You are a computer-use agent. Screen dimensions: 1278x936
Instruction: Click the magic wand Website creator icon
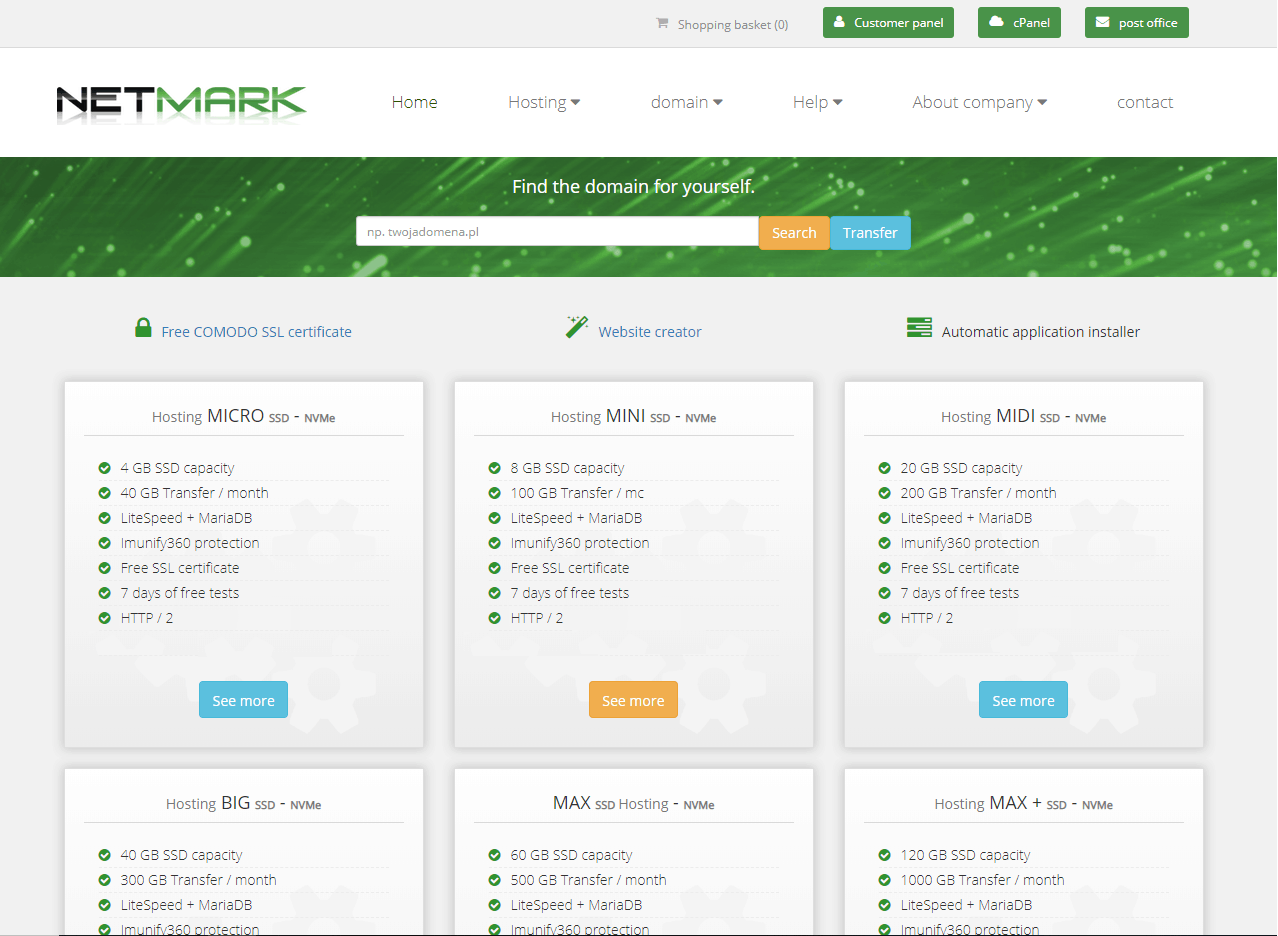(576, 327)
